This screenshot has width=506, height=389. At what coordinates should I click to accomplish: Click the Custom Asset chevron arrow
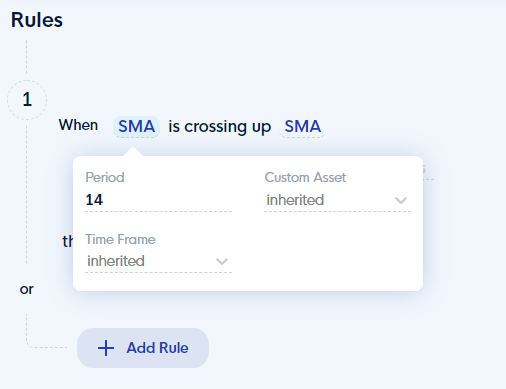pos(401,200)
